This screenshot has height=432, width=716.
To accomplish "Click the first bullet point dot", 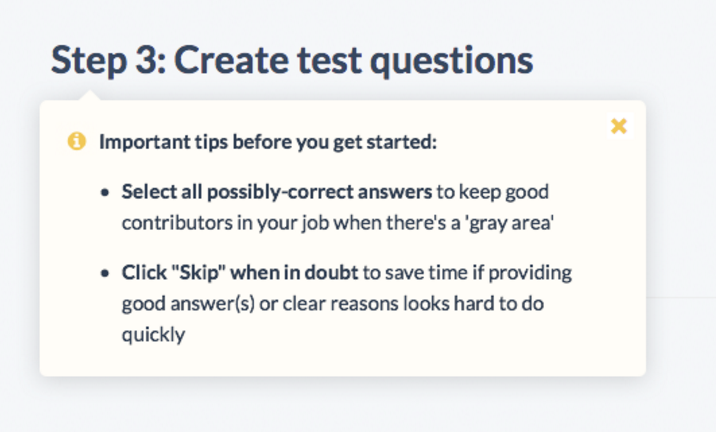I will (x=105, y=192).
